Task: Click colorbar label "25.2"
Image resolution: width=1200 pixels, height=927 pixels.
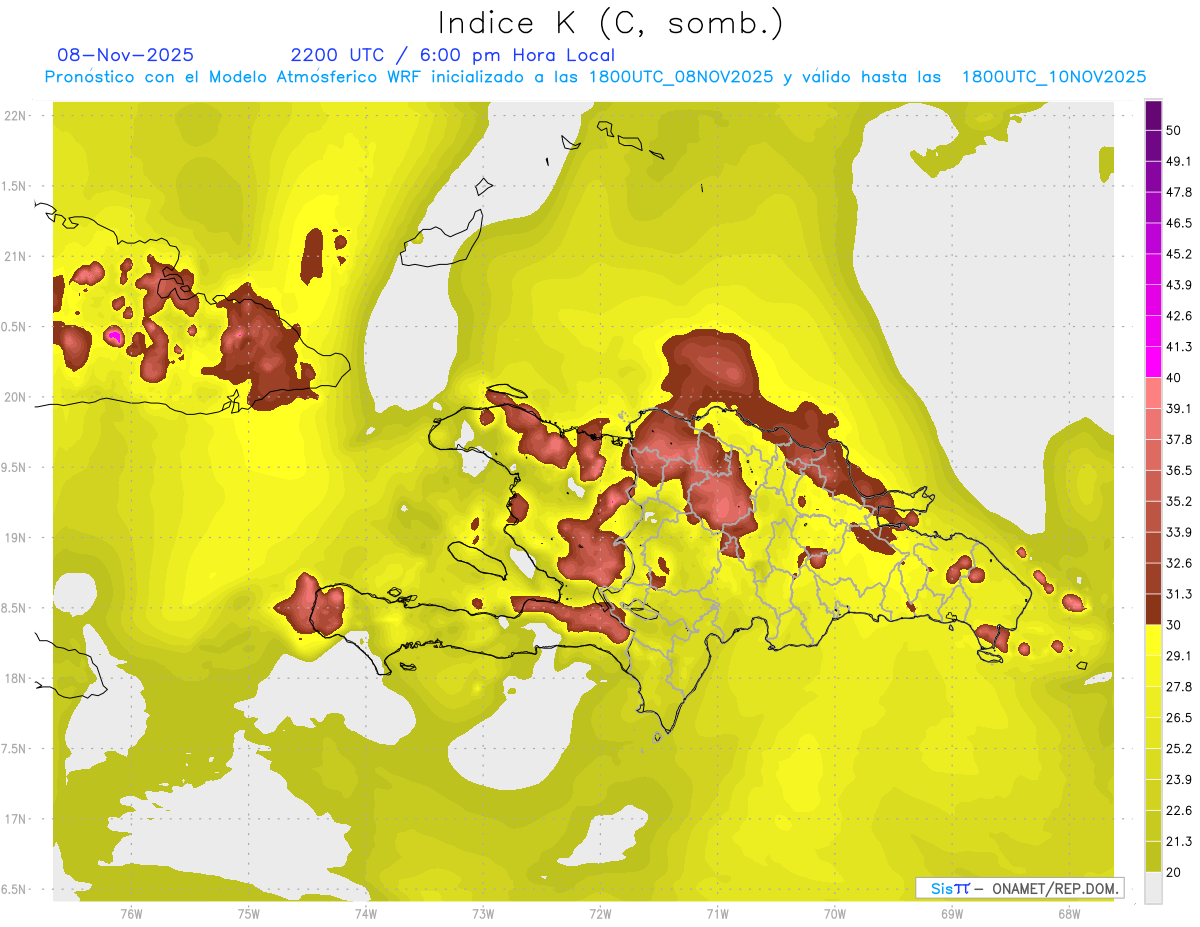Action: [x=1178, y=749]
